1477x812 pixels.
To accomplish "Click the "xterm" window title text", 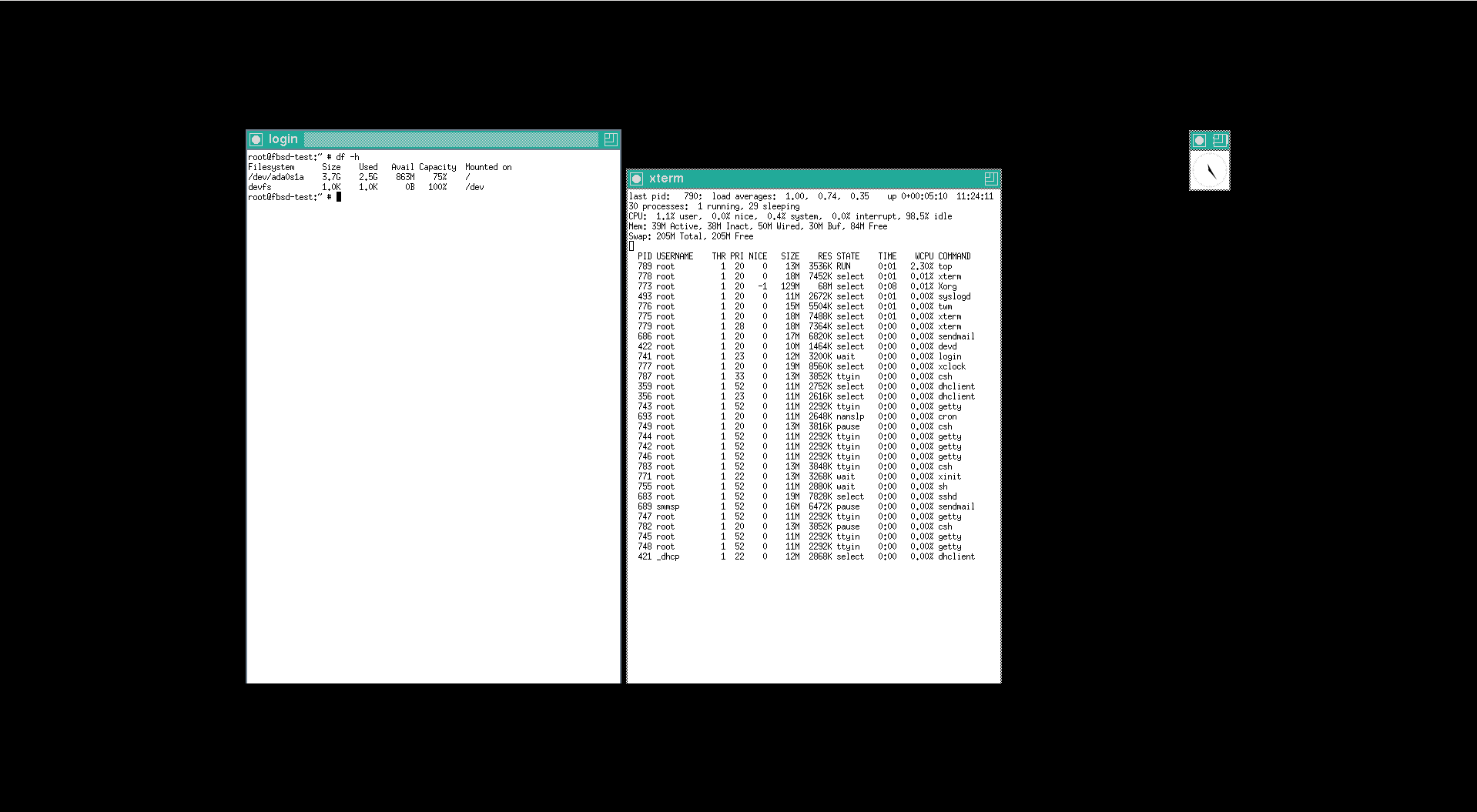I will [x=666, y=179].
